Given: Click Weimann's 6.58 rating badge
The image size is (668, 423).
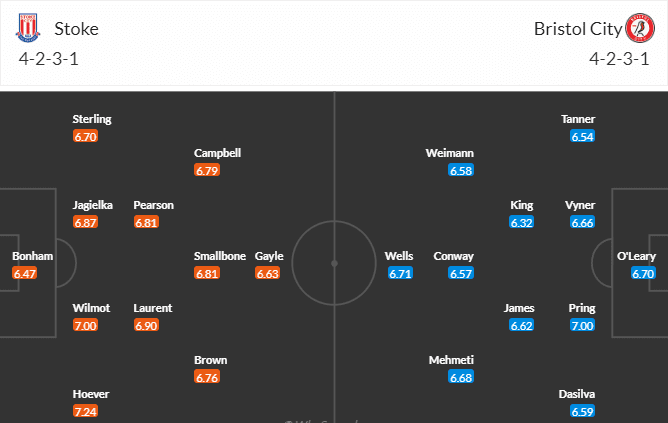Looking at the screenshot, I should (x=461, y=170).
